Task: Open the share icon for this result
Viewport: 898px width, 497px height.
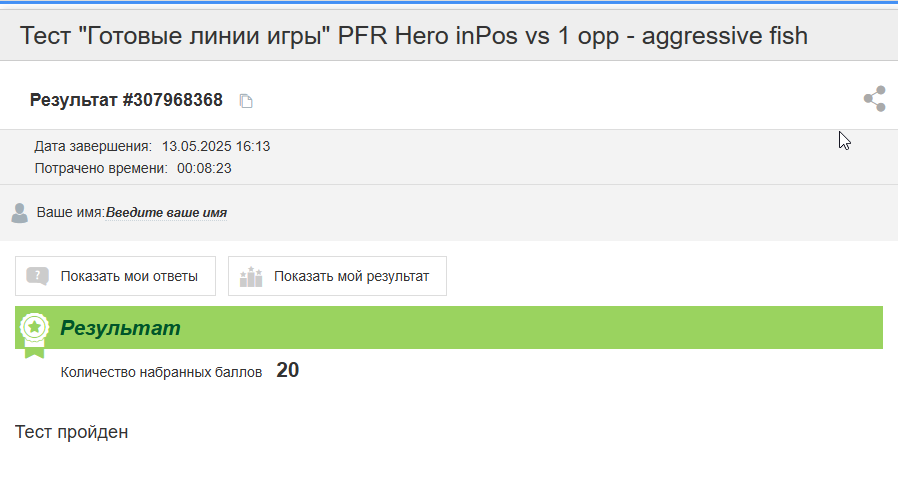Action: 875,98
